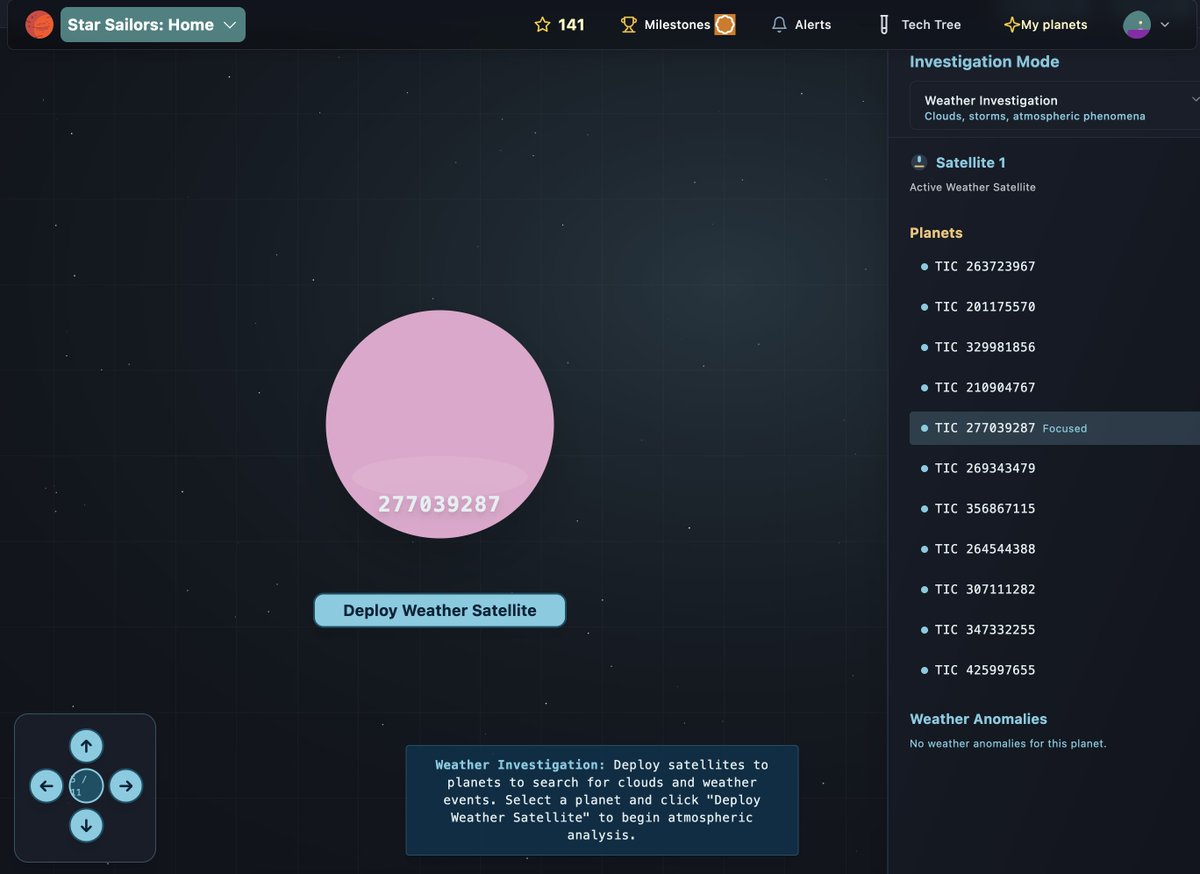Click the pink planet 277039287 sphere
This screenshot has width=1200, height=874.
(440, 424)
